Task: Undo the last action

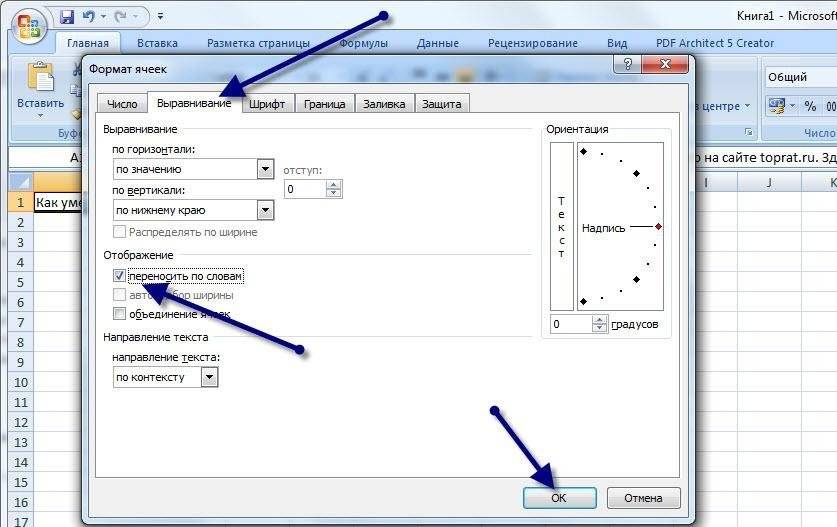Action: click(x=88, y=17)
